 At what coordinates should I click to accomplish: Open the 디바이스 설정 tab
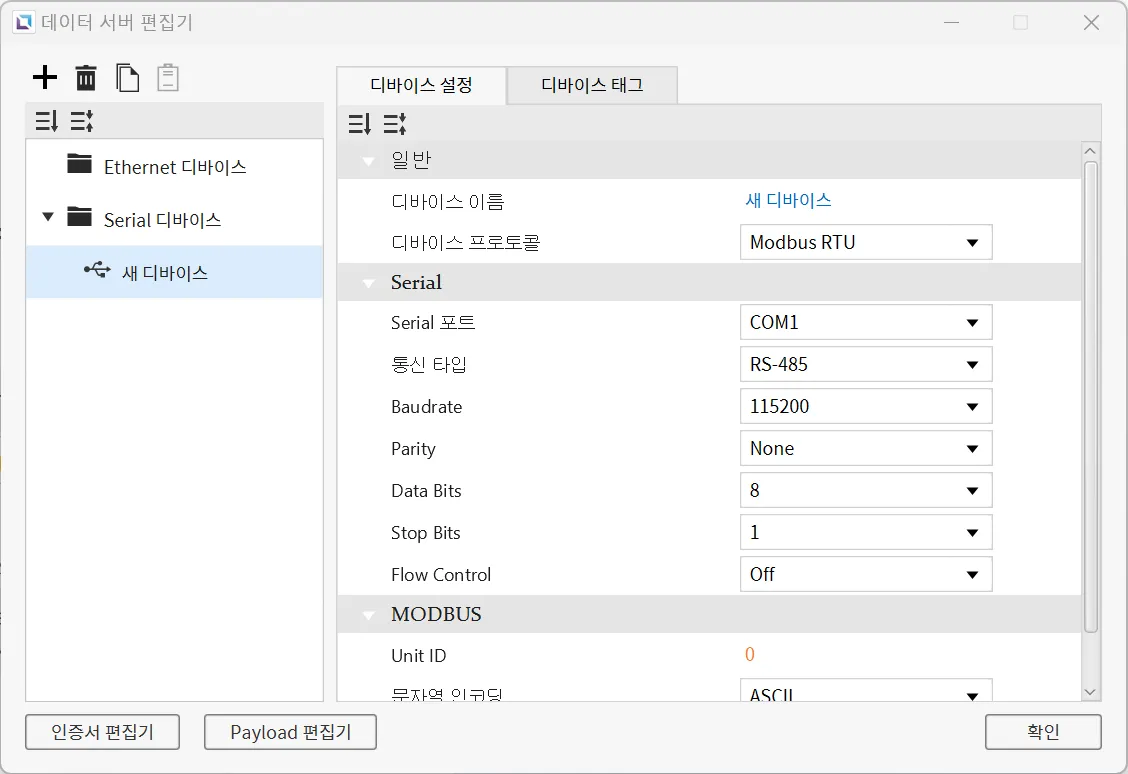point(421,86)
